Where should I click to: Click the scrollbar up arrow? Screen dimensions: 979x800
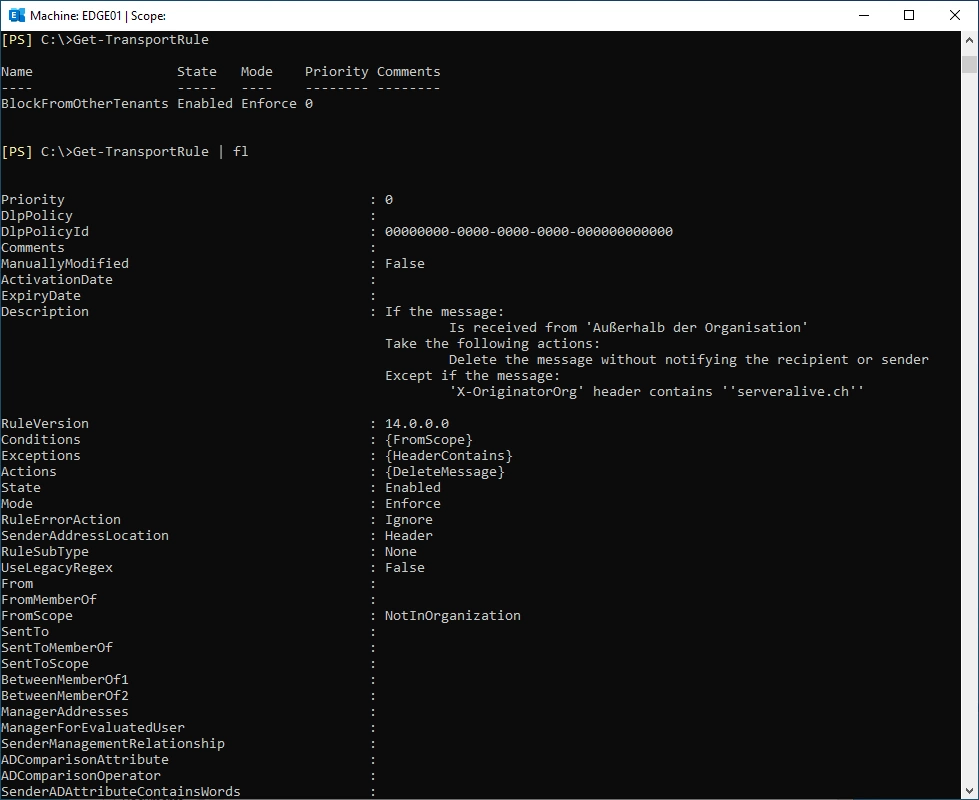(x=969, y=40)
